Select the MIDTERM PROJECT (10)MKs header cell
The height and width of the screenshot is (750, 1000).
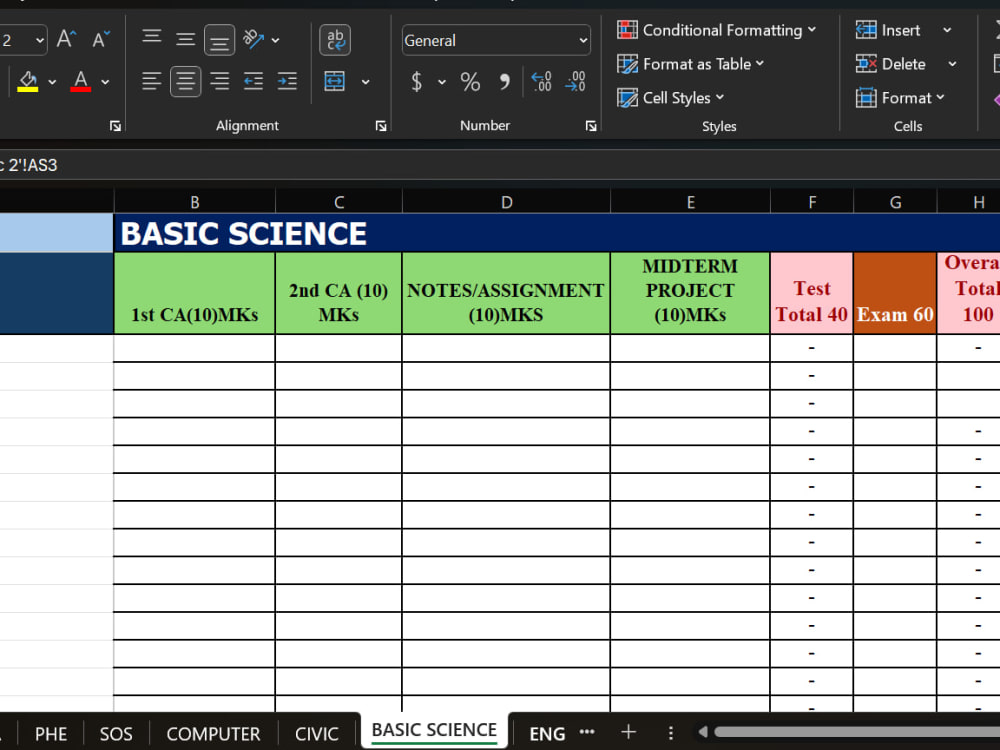(x=690, y=293)
